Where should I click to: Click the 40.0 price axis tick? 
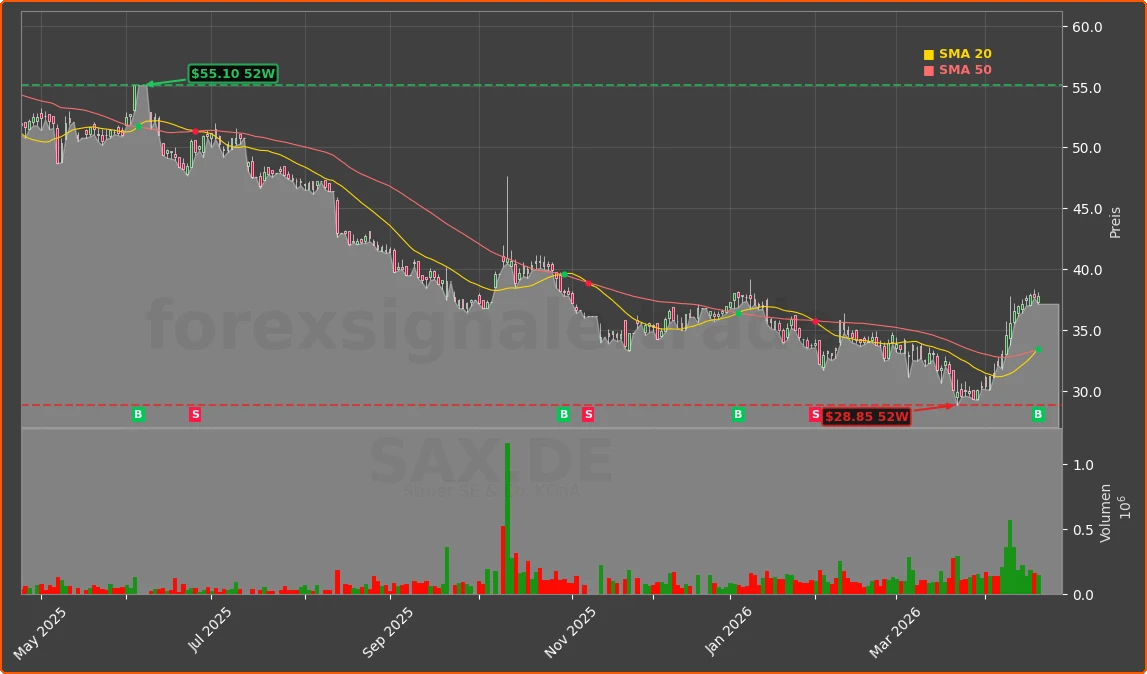pos(1087,270)
